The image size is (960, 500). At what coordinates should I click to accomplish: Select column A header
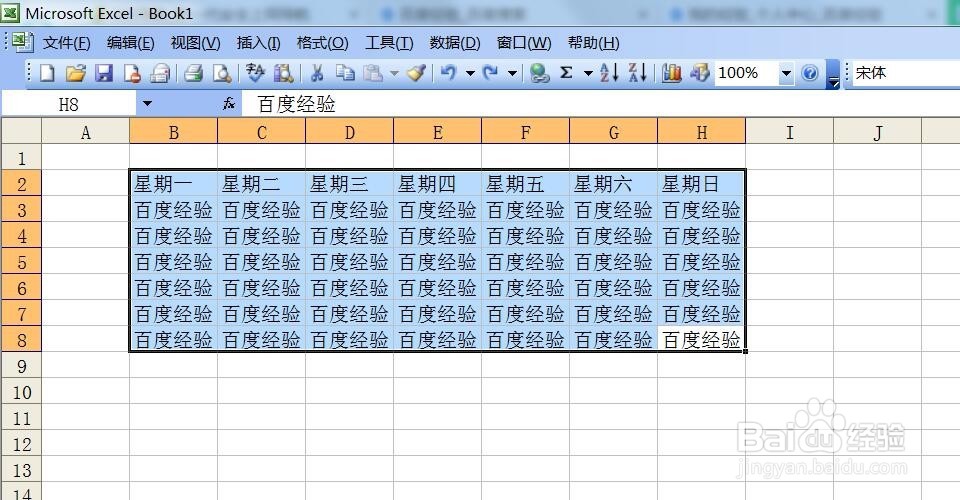coord(86,132)
